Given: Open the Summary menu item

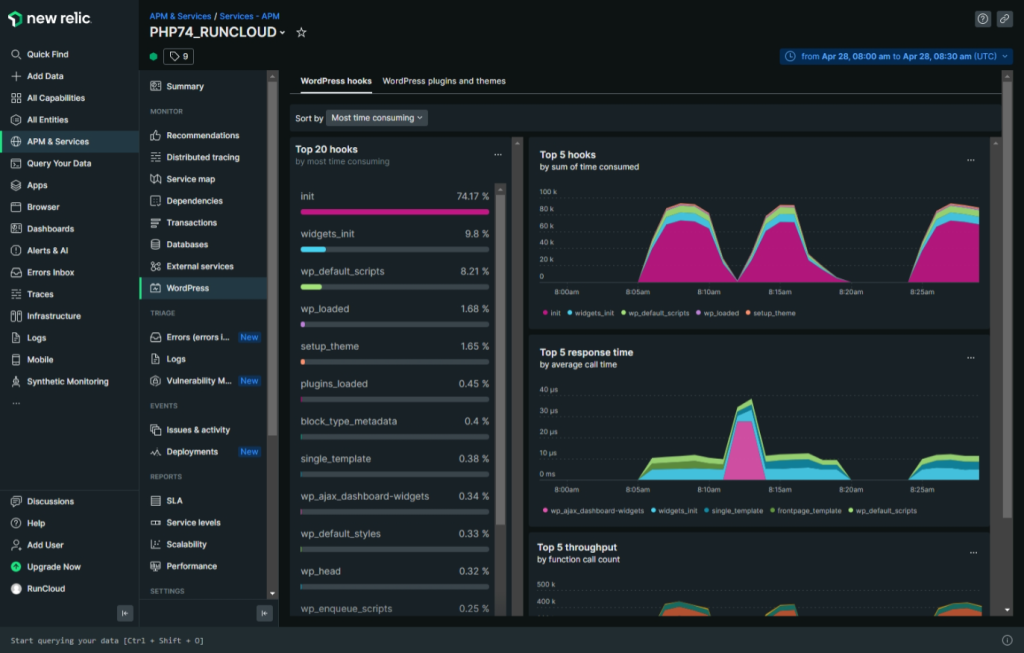Looking at the screenshot, I should (203, 86).
